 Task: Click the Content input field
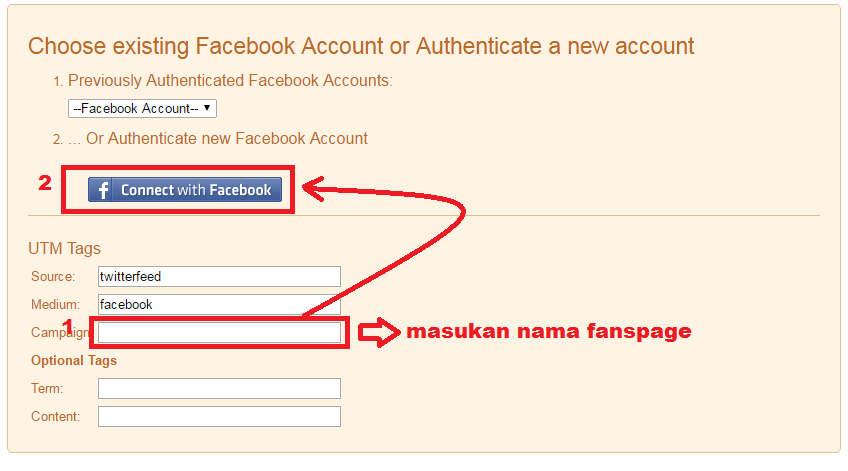pyautogui.click(x=219, y=416)
